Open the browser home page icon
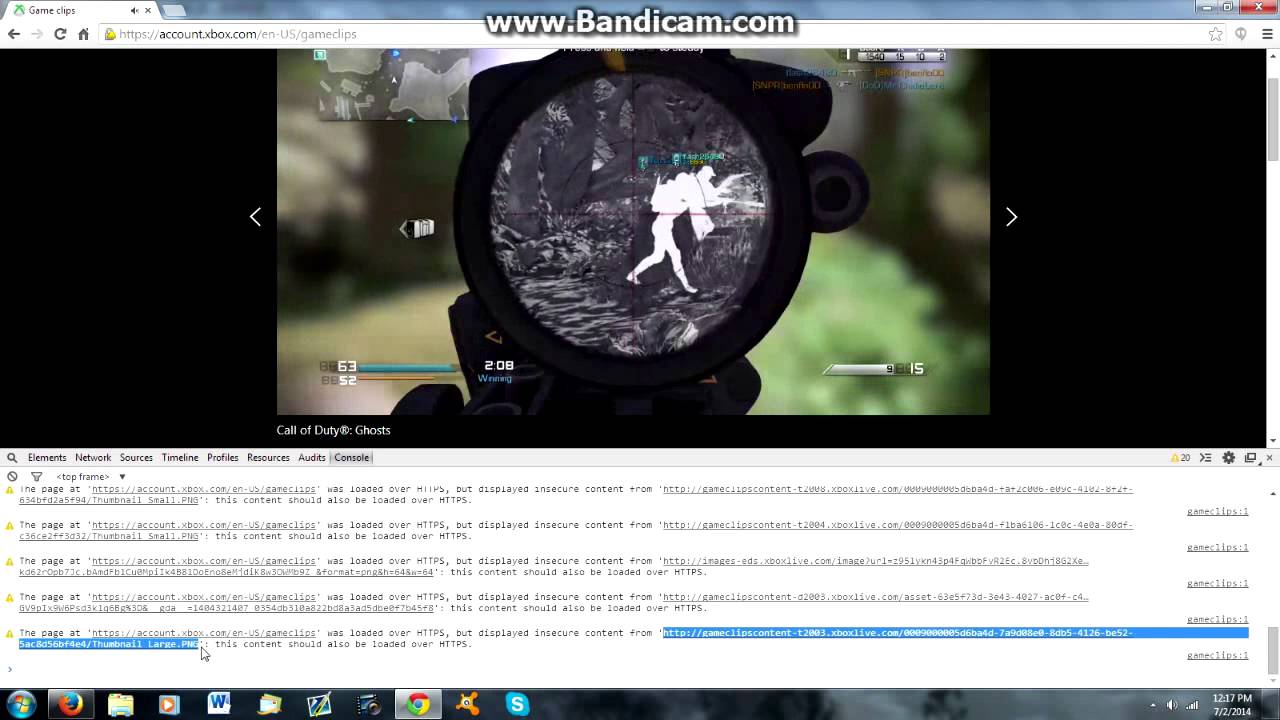Screen dimensions: 1280x720 click(x=83, y=34)
